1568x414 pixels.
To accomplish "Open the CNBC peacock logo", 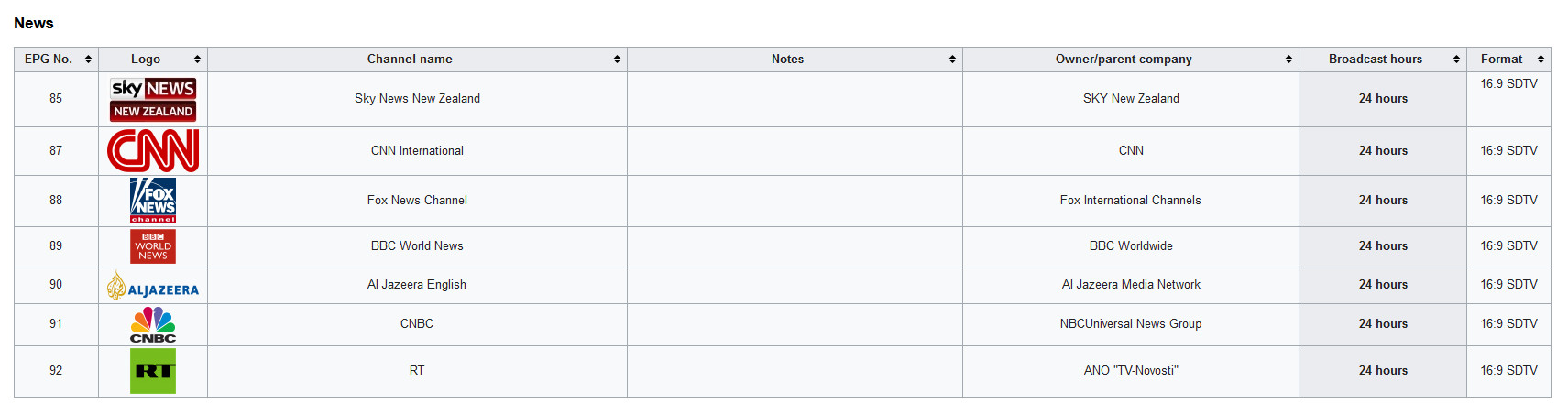I will [x=153, y=325].
